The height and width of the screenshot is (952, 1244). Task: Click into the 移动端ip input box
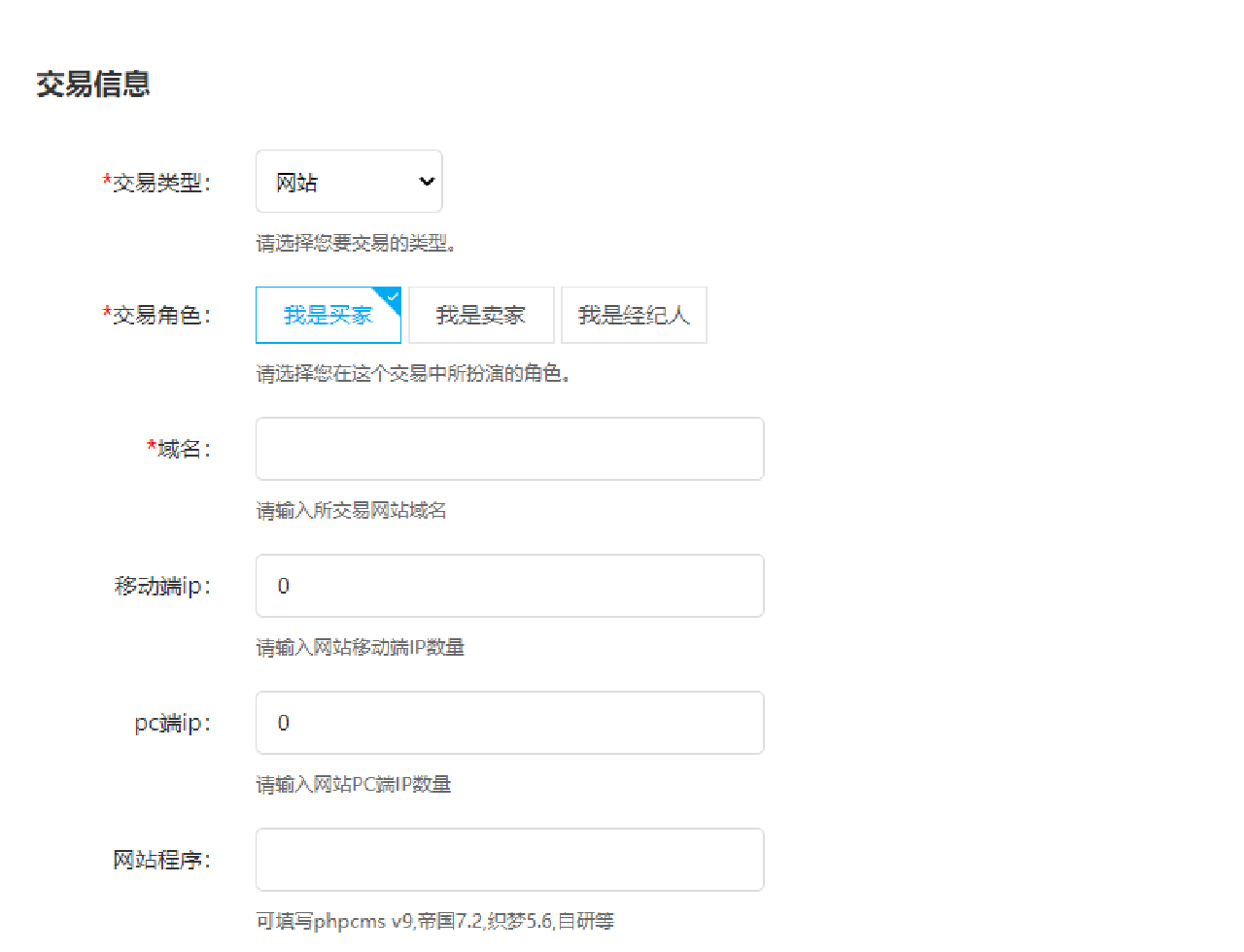509,586
